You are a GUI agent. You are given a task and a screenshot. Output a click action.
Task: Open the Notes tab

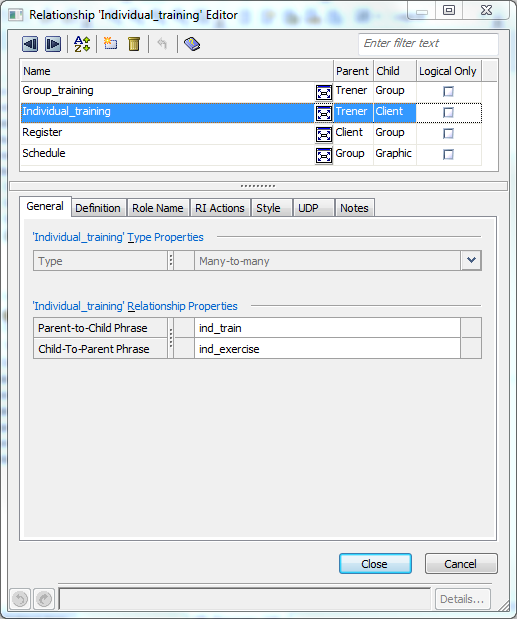pyautogui.click(x=354, y=208)
